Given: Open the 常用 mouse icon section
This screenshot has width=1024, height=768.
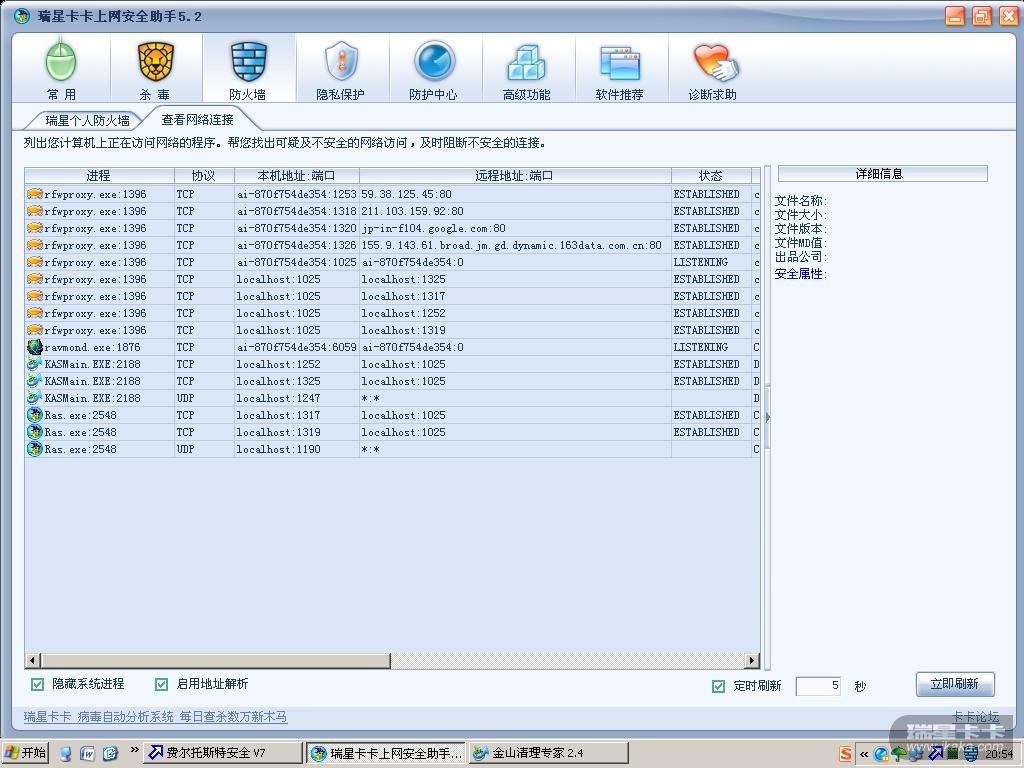Looking at the screenshot, I should (61, 69).
